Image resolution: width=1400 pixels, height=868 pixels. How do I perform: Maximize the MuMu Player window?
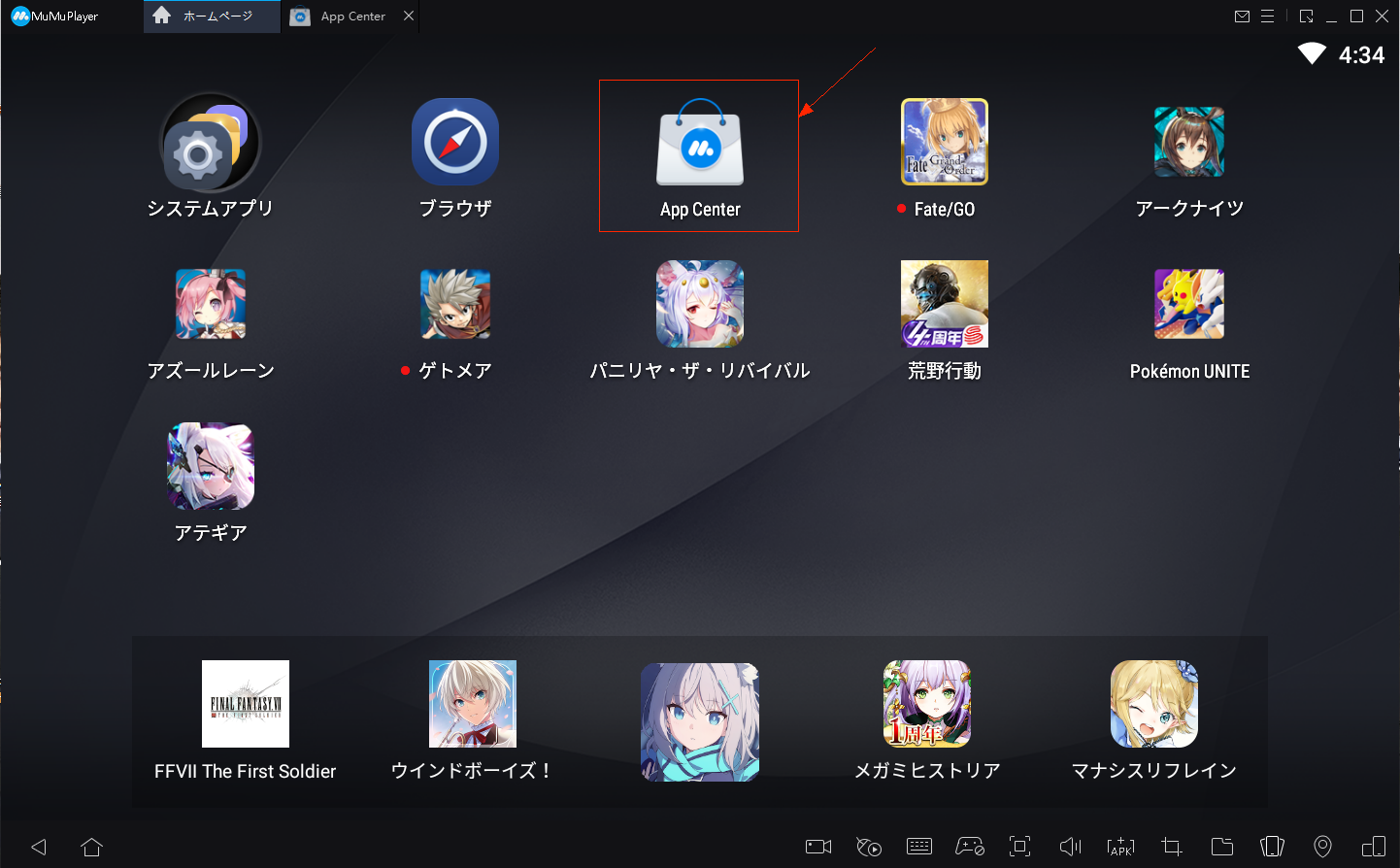click(1357, 17)
